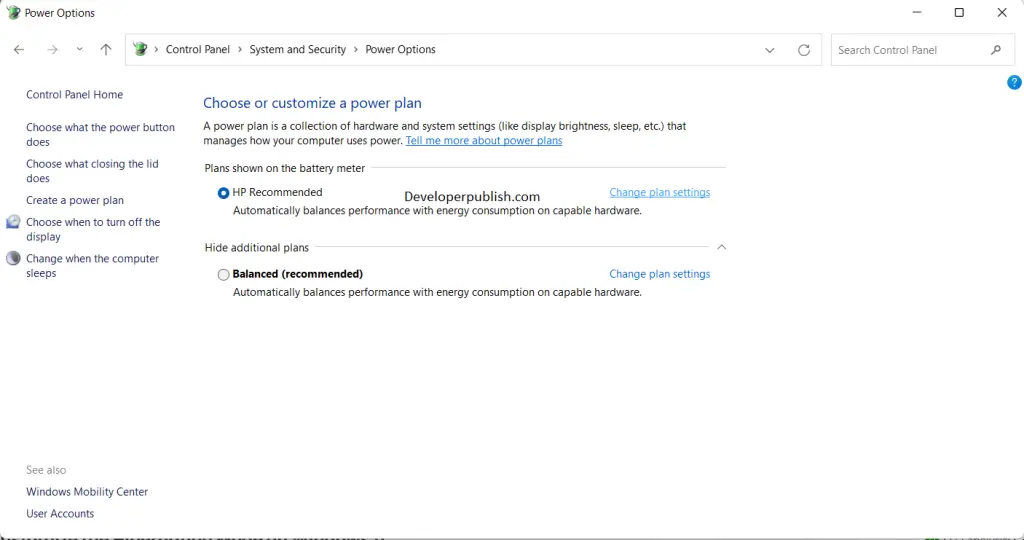1024x540 pixels.
Task: Refresh the Power Options page
Action: pos(804,50)
